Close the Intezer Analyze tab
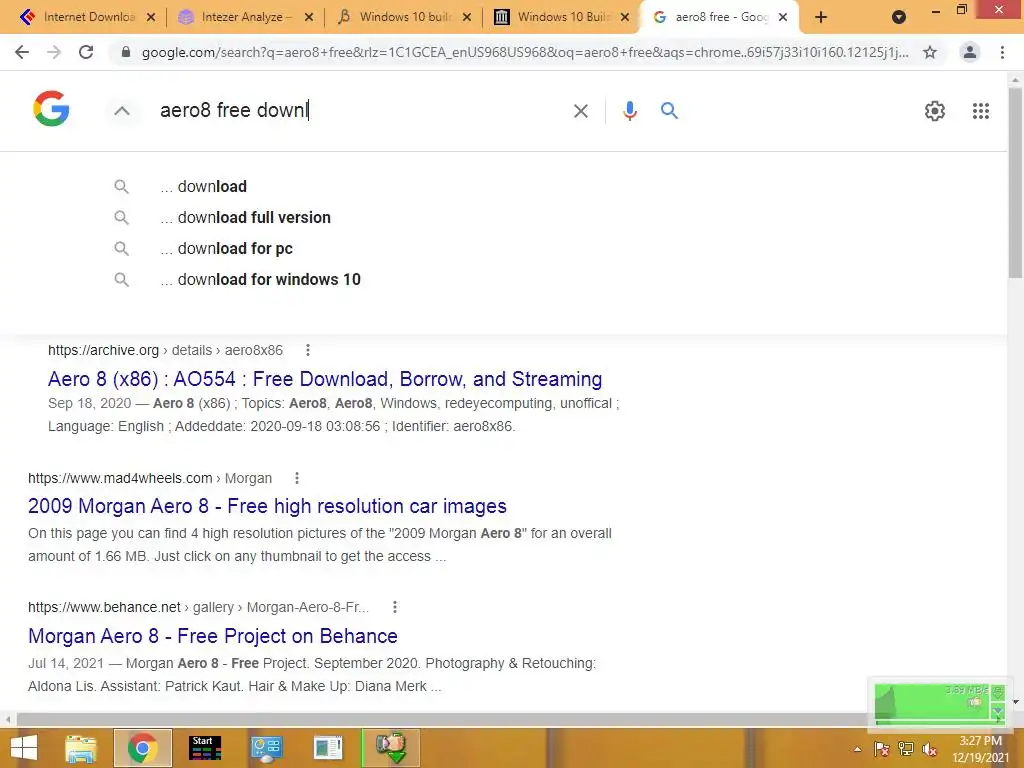 309,18
